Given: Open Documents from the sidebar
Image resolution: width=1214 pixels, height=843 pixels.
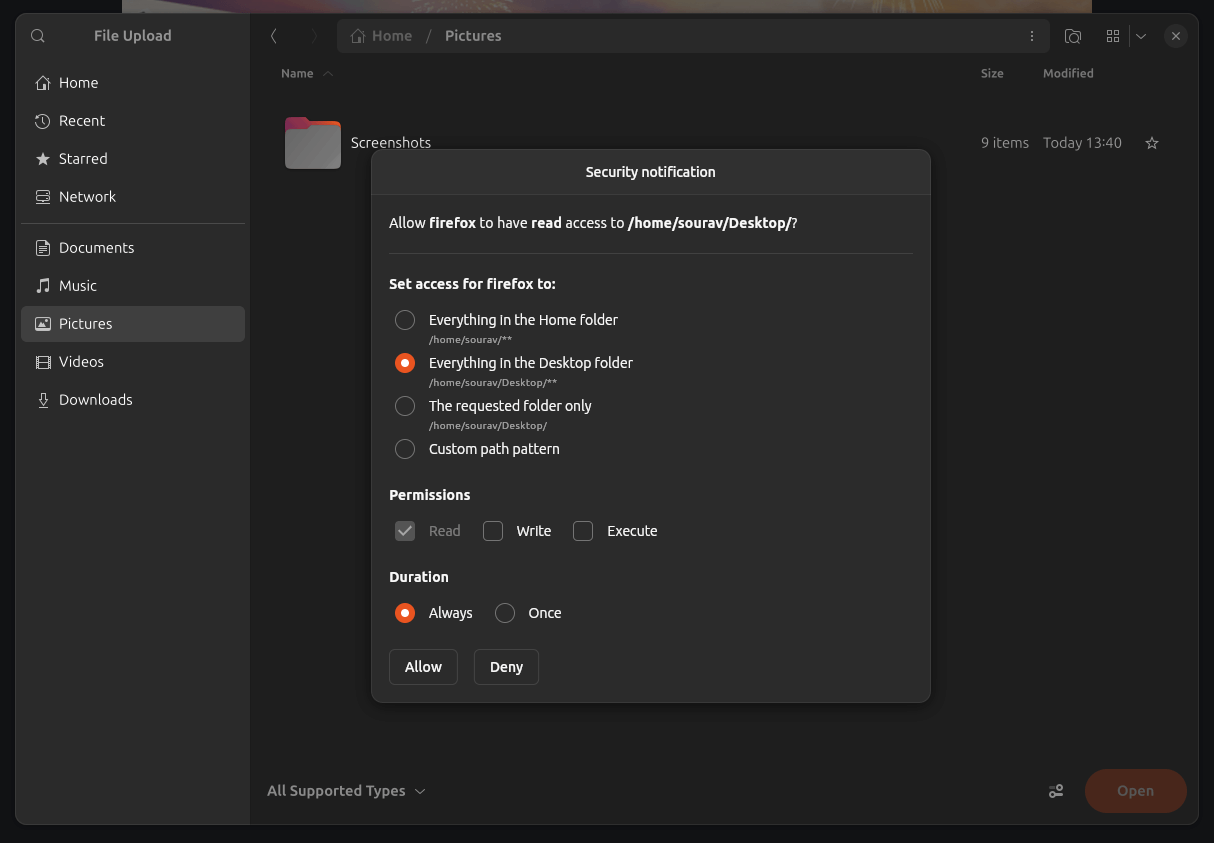Looking at the screenshot, I should point(96,247).
